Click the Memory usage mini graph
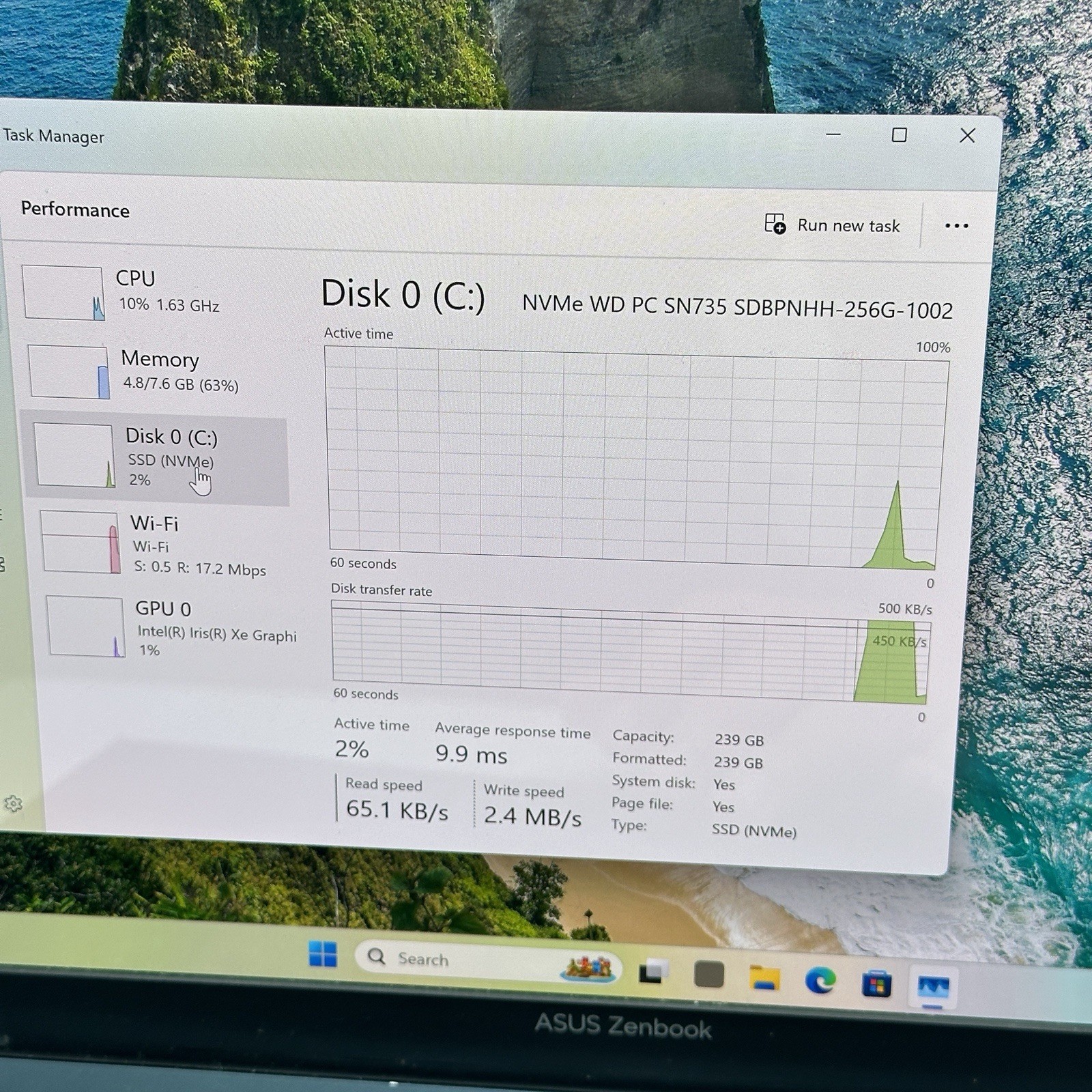The image size is (1092, 1092). point(68,371)
